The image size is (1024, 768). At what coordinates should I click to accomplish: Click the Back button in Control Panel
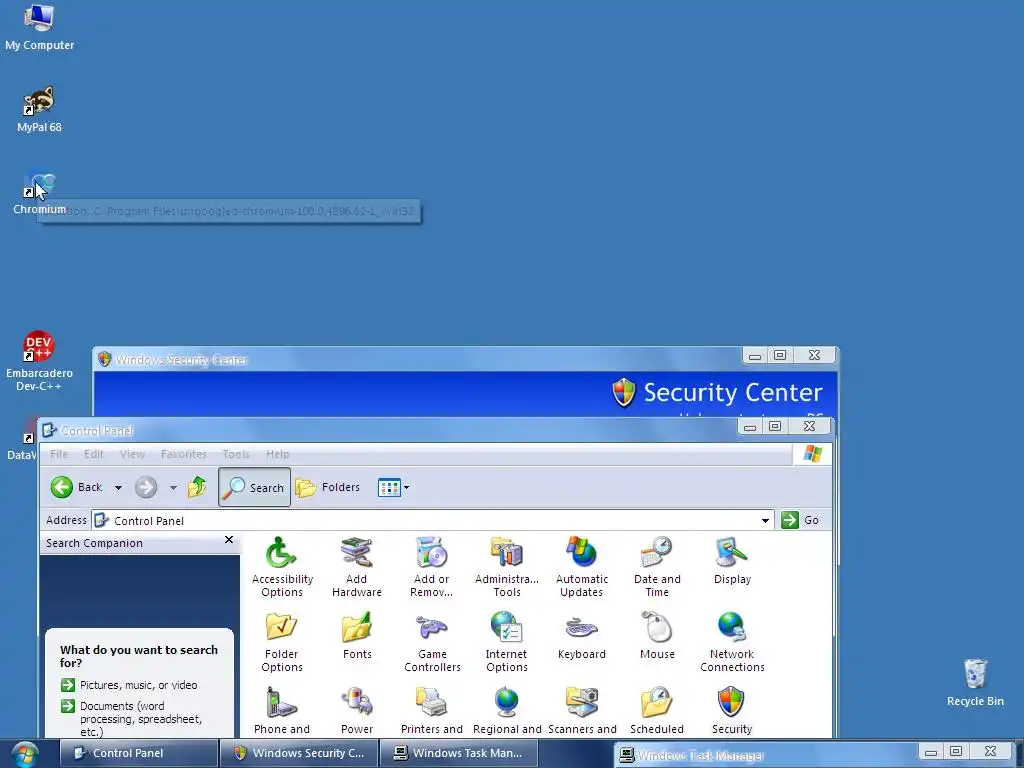77,487
